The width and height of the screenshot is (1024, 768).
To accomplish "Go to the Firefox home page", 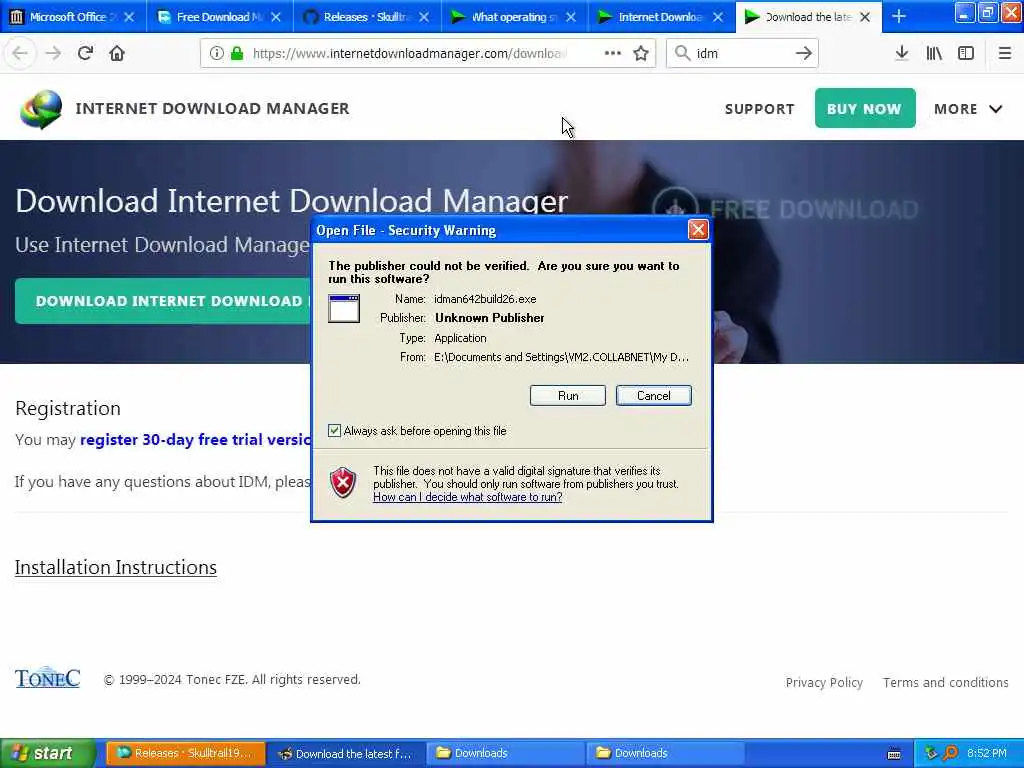I will tap(117, 54).
